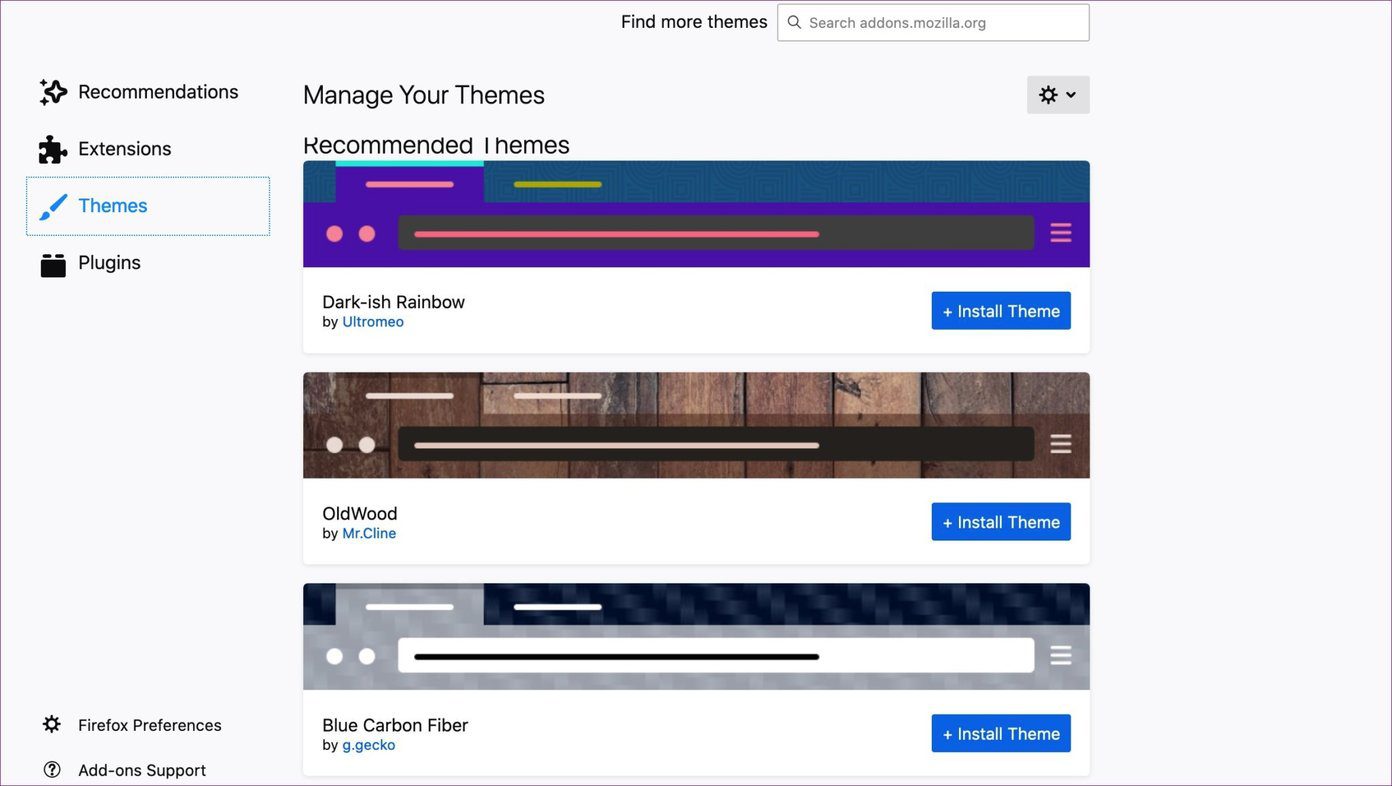Focus the Search addons.mozilla.org field
The image size is (1392, 786).
[x=933, y=22]
